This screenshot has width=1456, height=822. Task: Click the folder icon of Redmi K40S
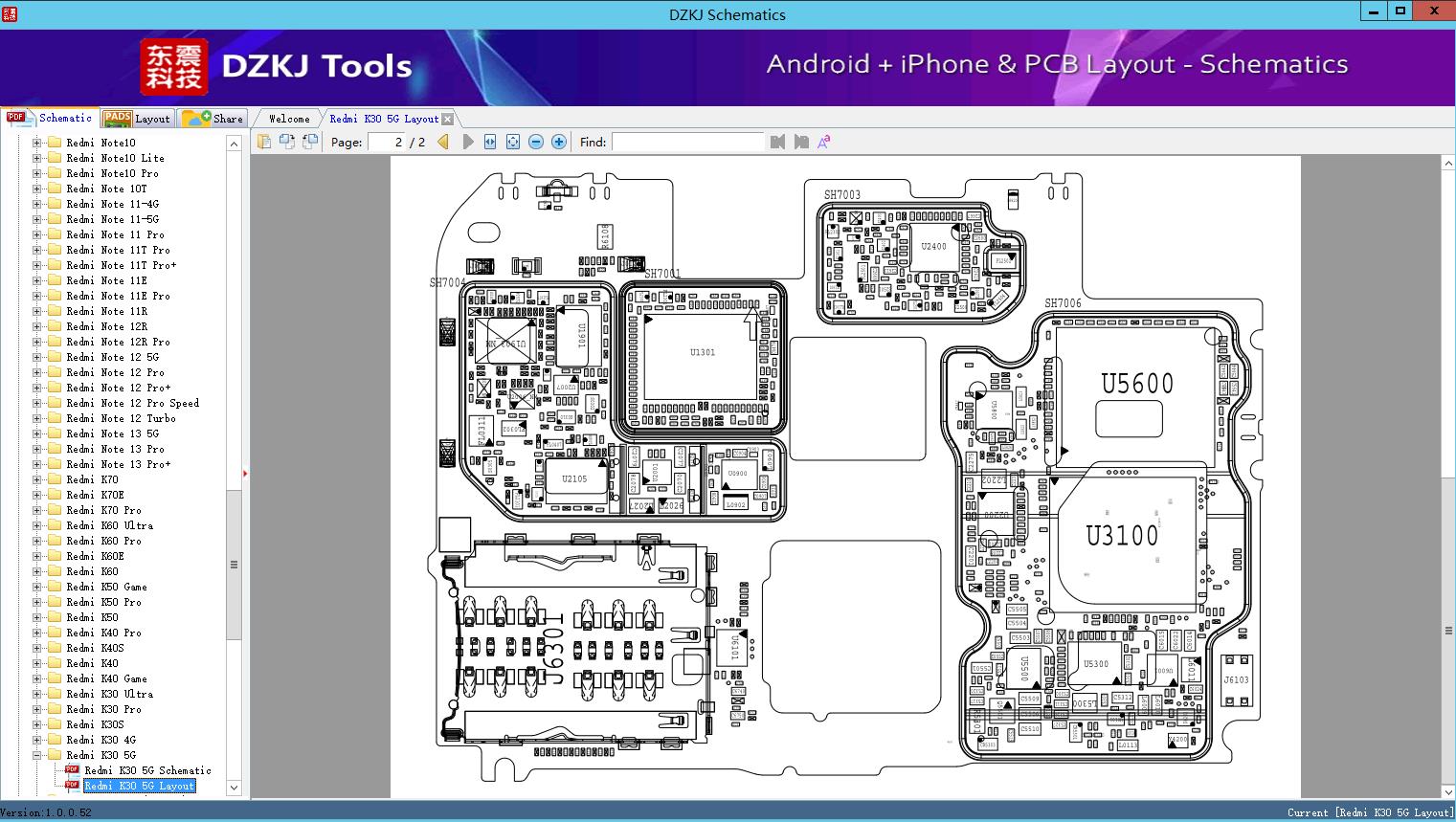(55, 648)
